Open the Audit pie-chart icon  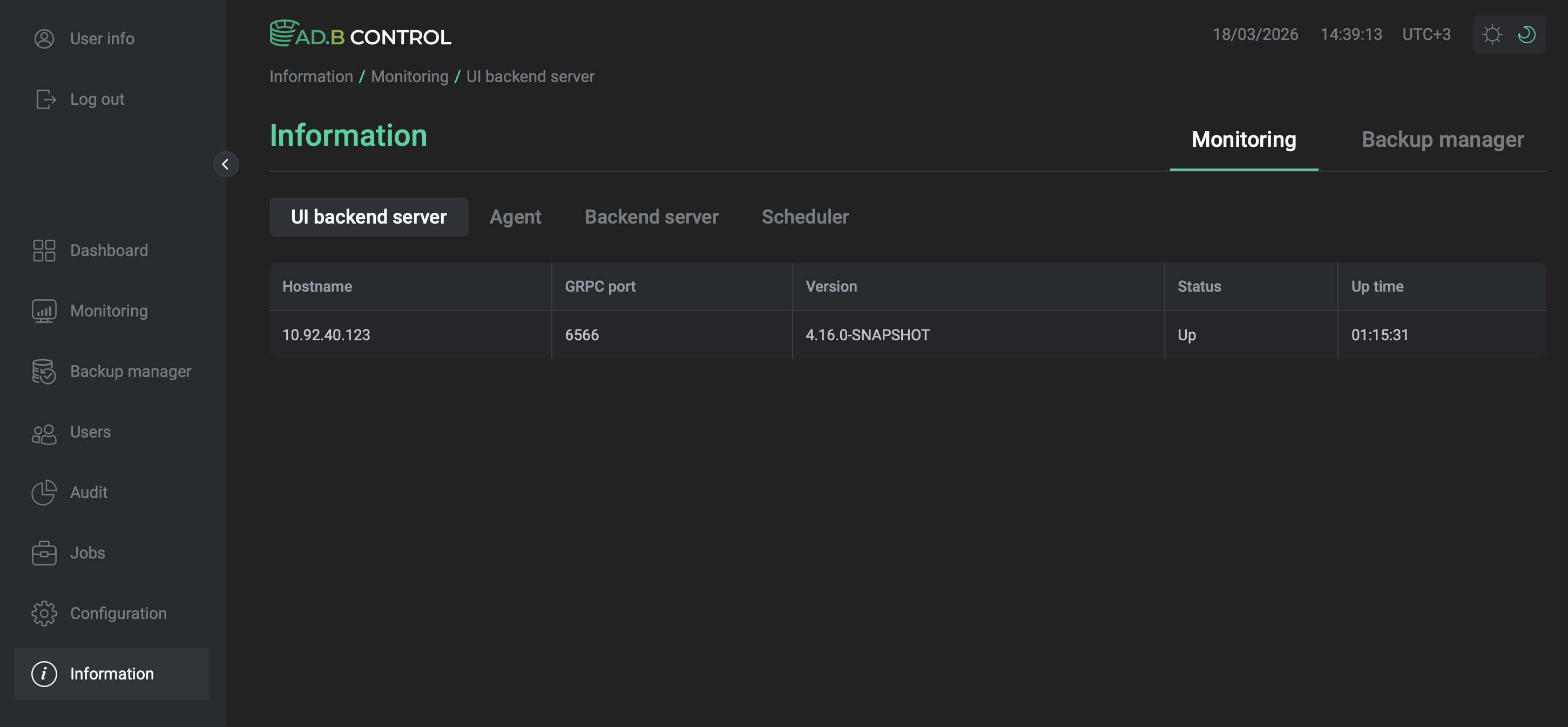43,492
